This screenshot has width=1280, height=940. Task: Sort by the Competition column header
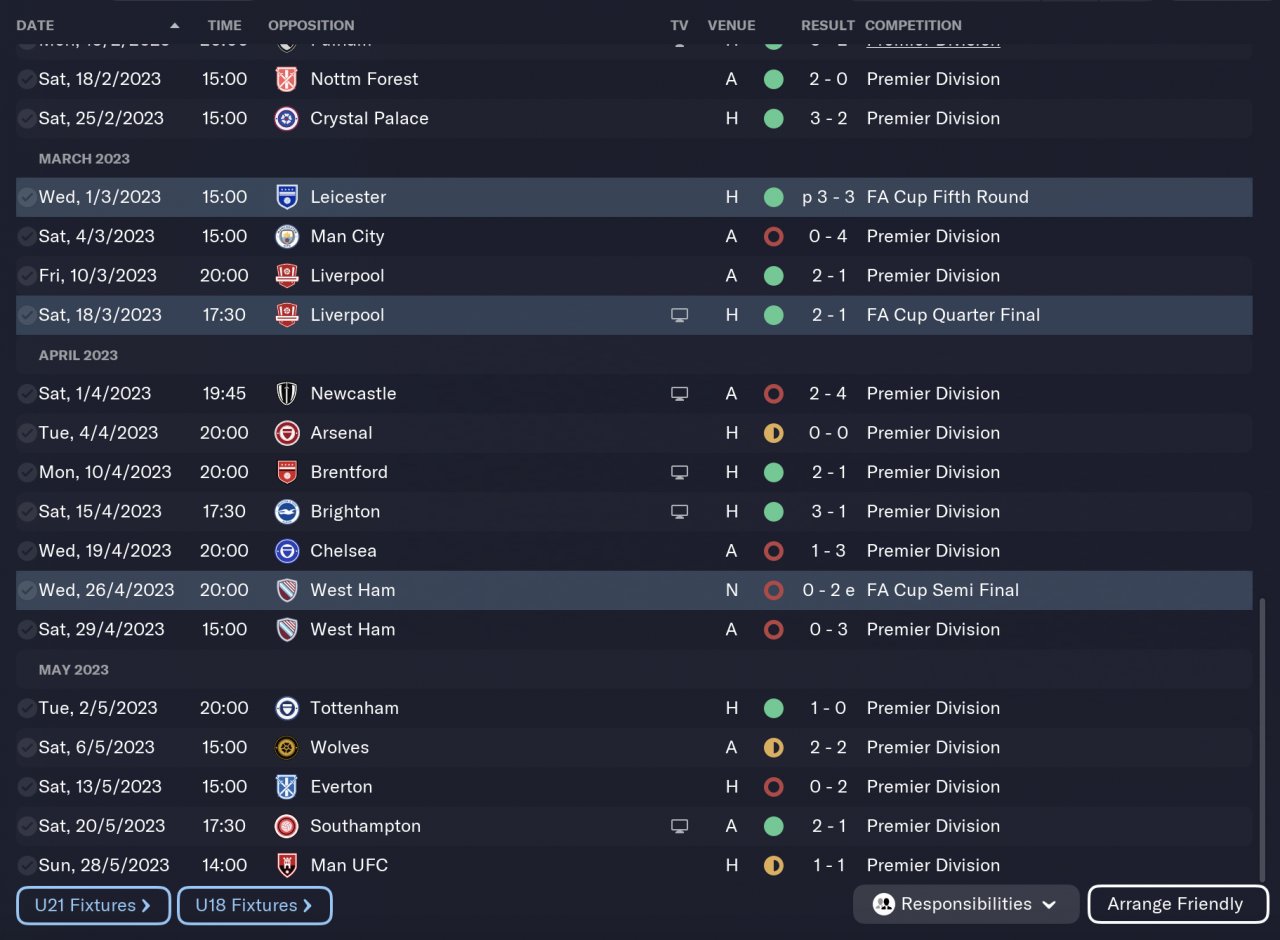[x=913, y=25]
